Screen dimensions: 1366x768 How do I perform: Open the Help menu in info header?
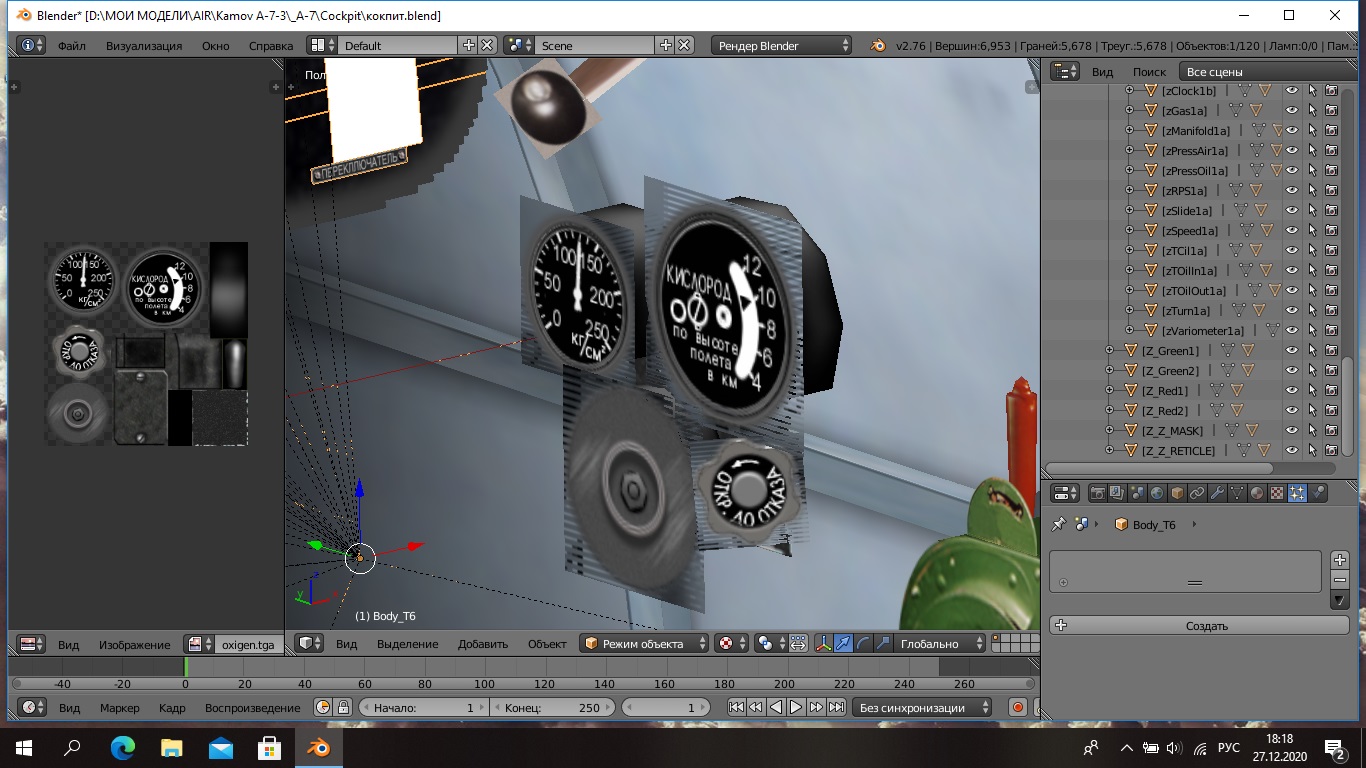[x=271, y=45]
